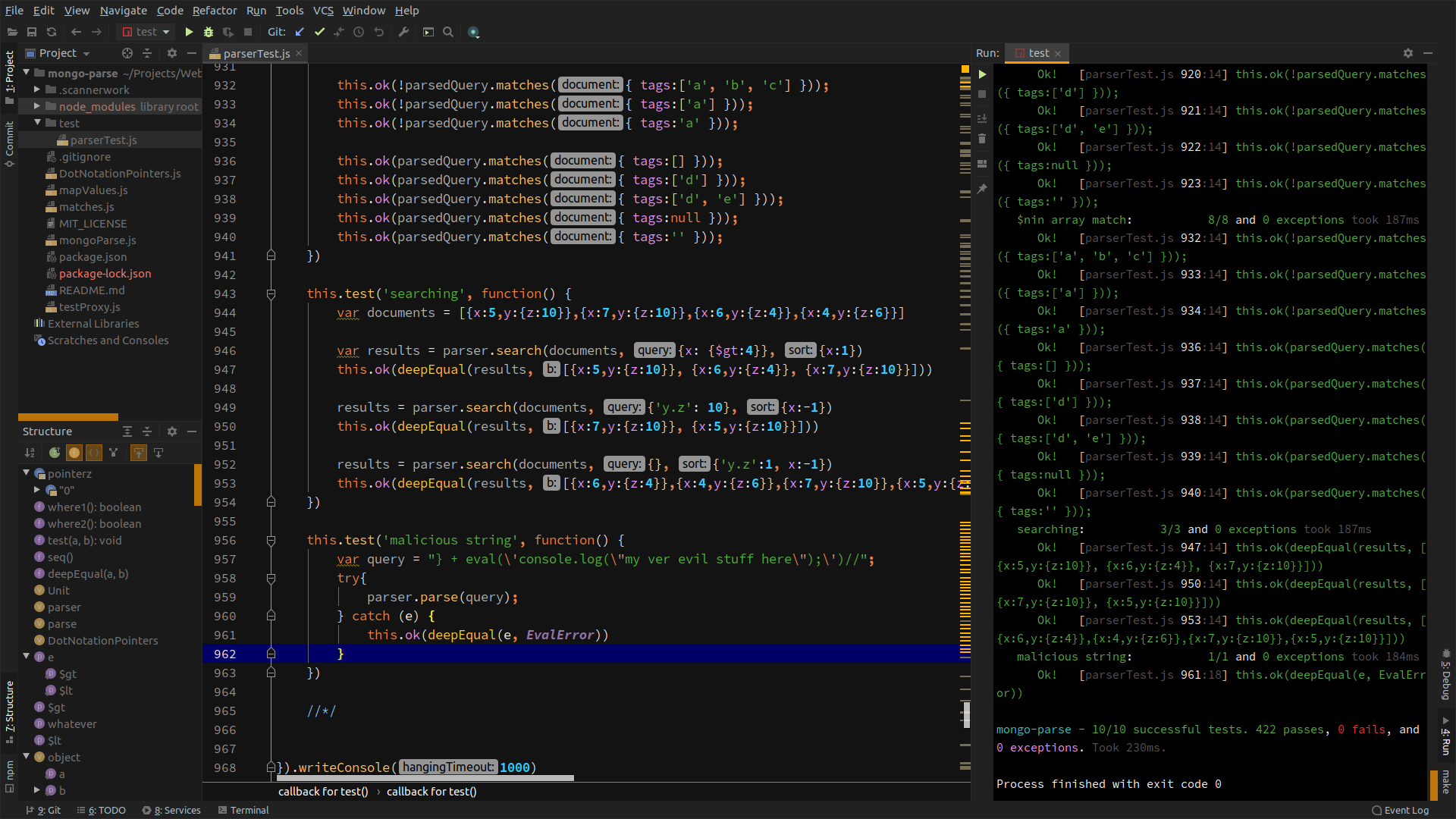Open the Git history clock icon
The image size is (1456, 819).
[x=359, y=32]
